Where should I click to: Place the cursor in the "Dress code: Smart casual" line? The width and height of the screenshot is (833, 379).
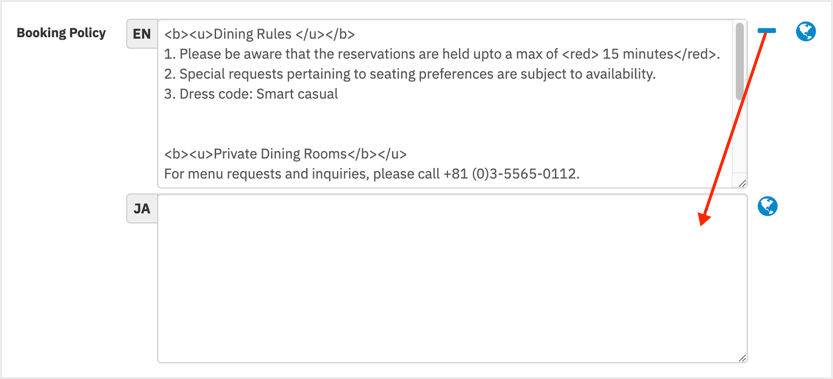(251, 95)
